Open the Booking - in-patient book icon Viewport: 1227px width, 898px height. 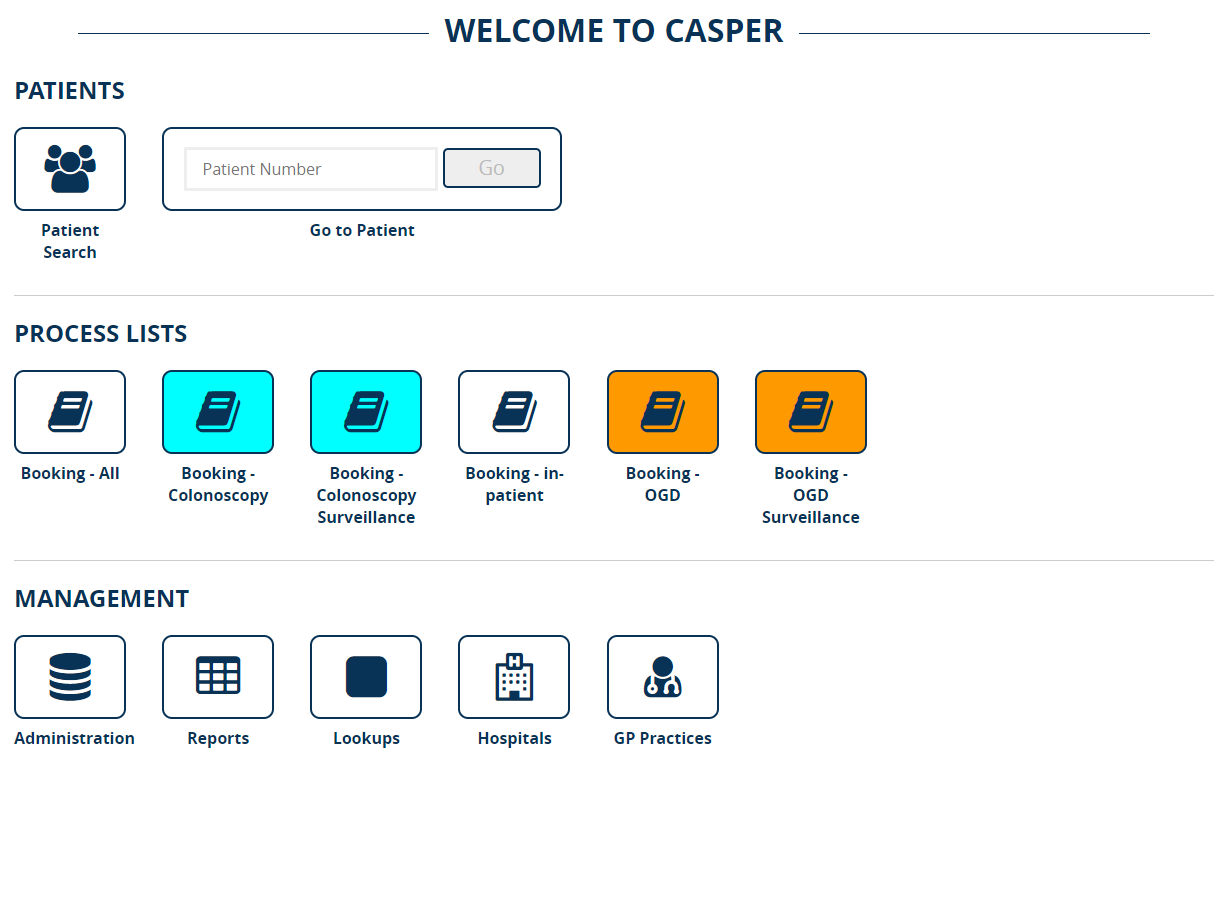click(x=514, y=412)
